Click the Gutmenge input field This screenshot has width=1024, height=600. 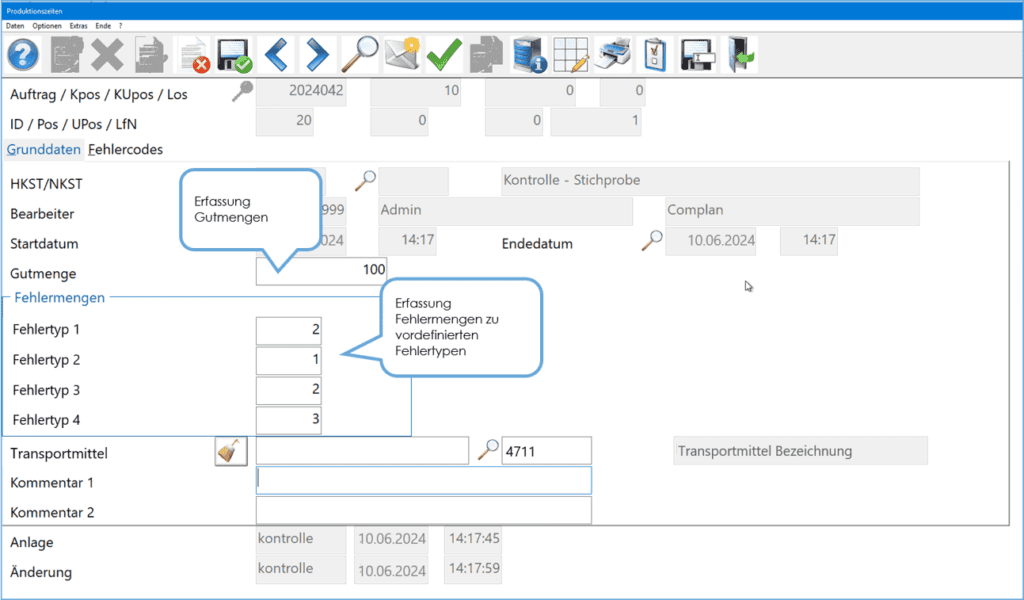click(321, 270)
